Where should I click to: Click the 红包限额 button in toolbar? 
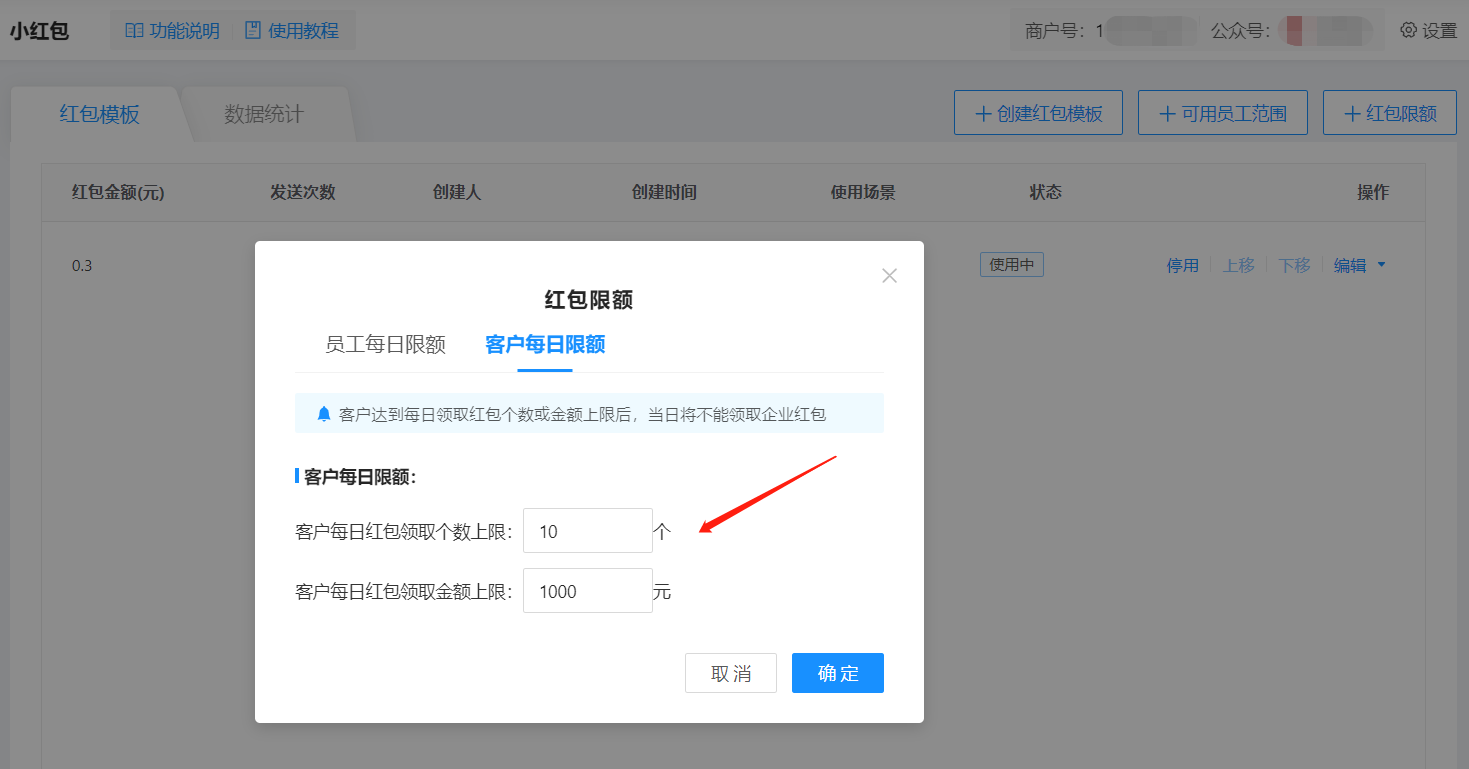pyautogui.click(x=1389, y=113)
